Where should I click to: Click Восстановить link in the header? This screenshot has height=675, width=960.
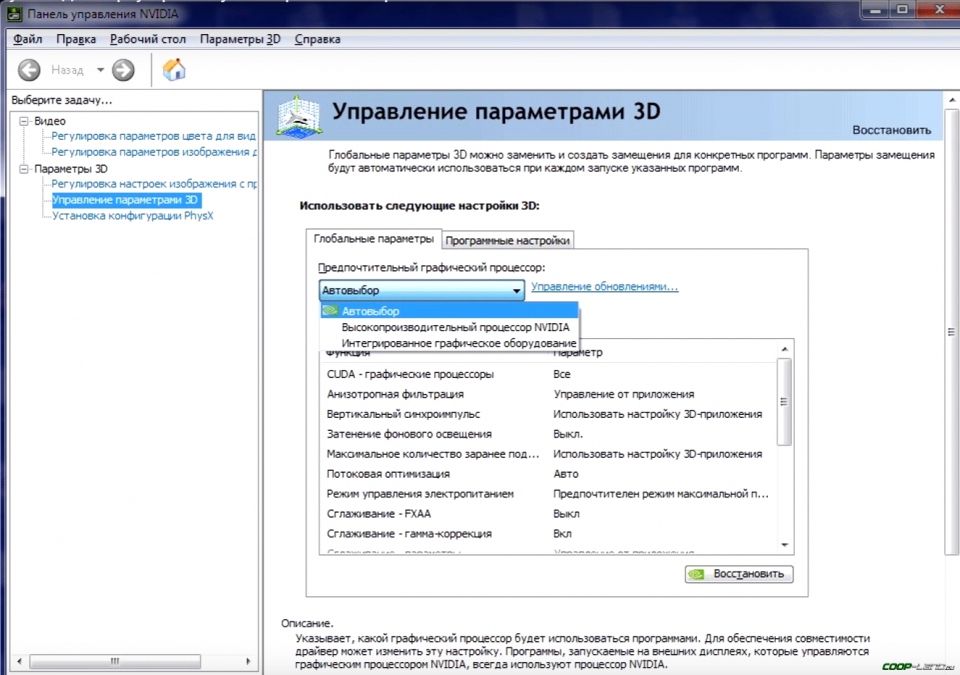tap(891, 130)
